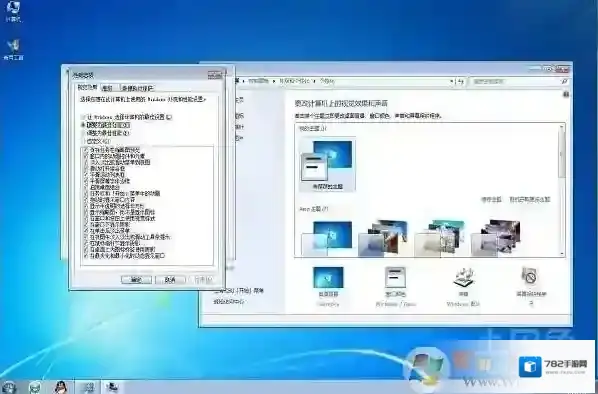
Task: Select the first Aero theme (Windows 7)
Action: pos(328,237)
